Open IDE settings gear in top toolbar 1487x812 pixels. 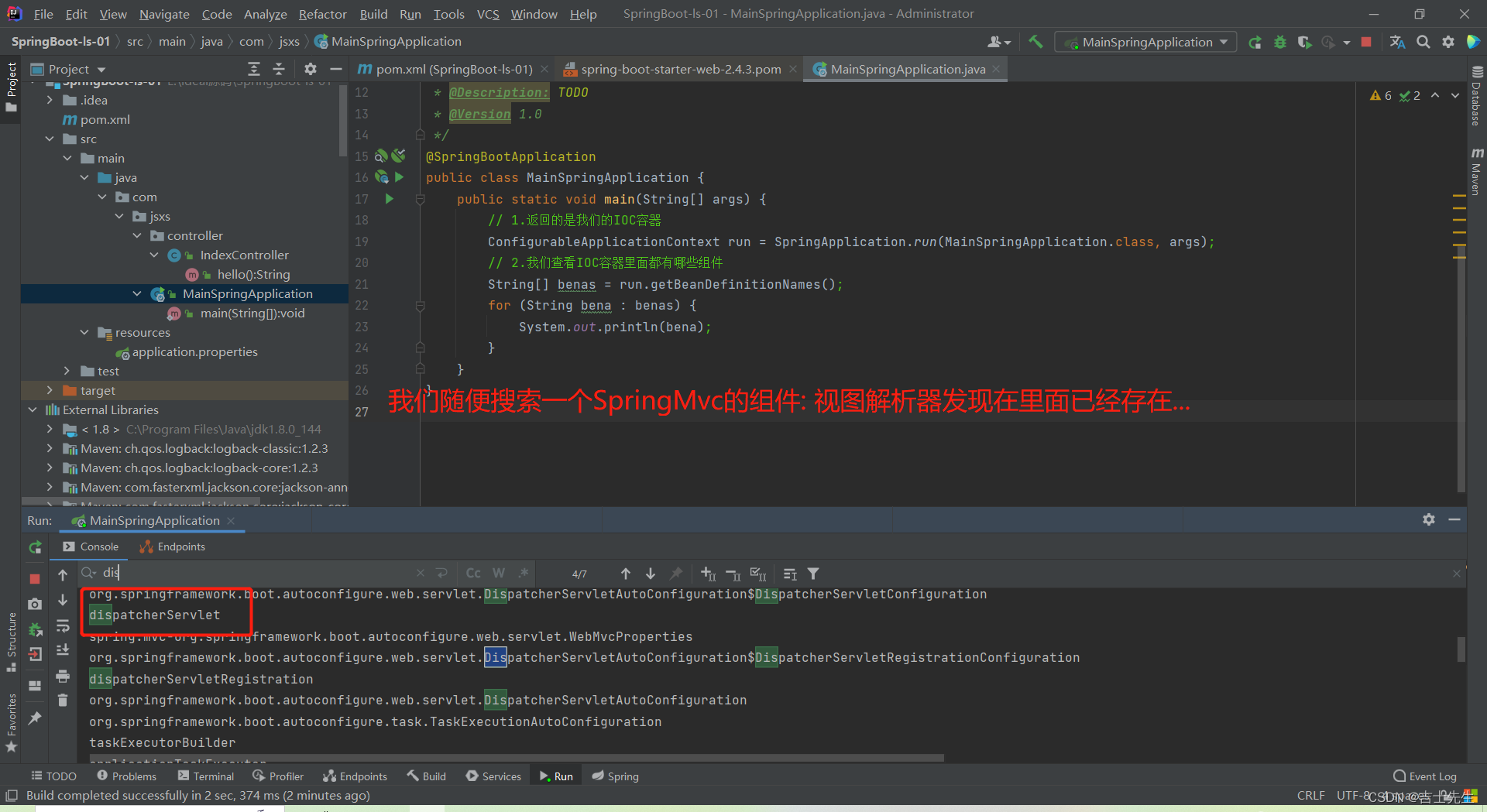point(1448,42)
